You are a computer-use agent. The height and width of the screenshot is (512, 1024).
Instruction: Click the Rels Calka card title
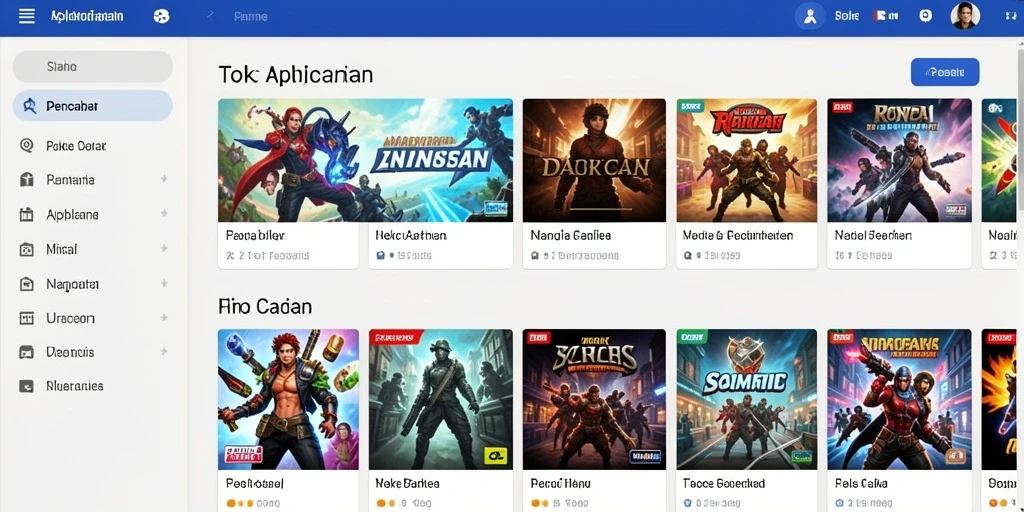(861, 483)
